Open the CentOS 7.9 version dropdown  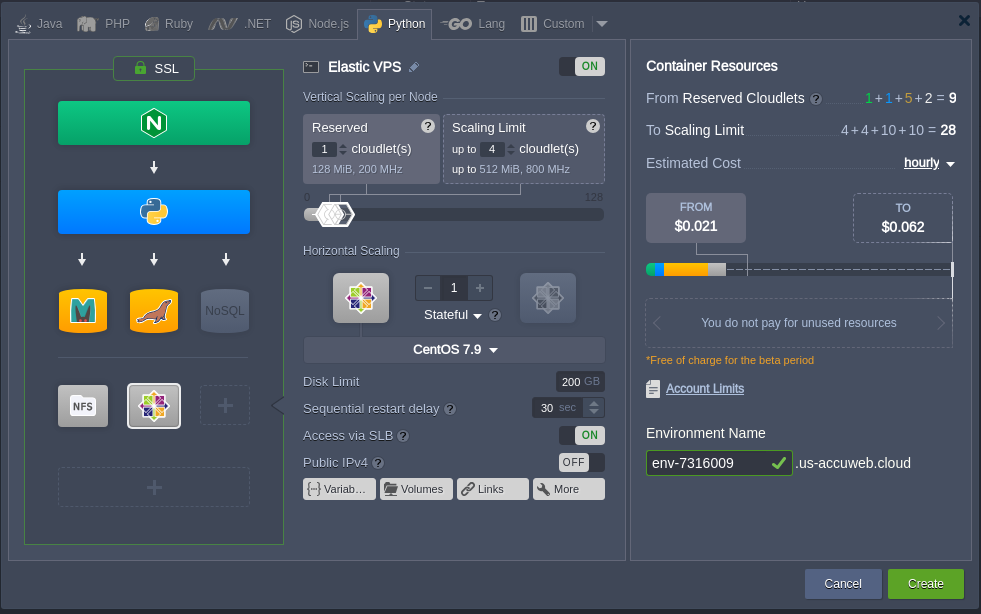coord(454,350)
